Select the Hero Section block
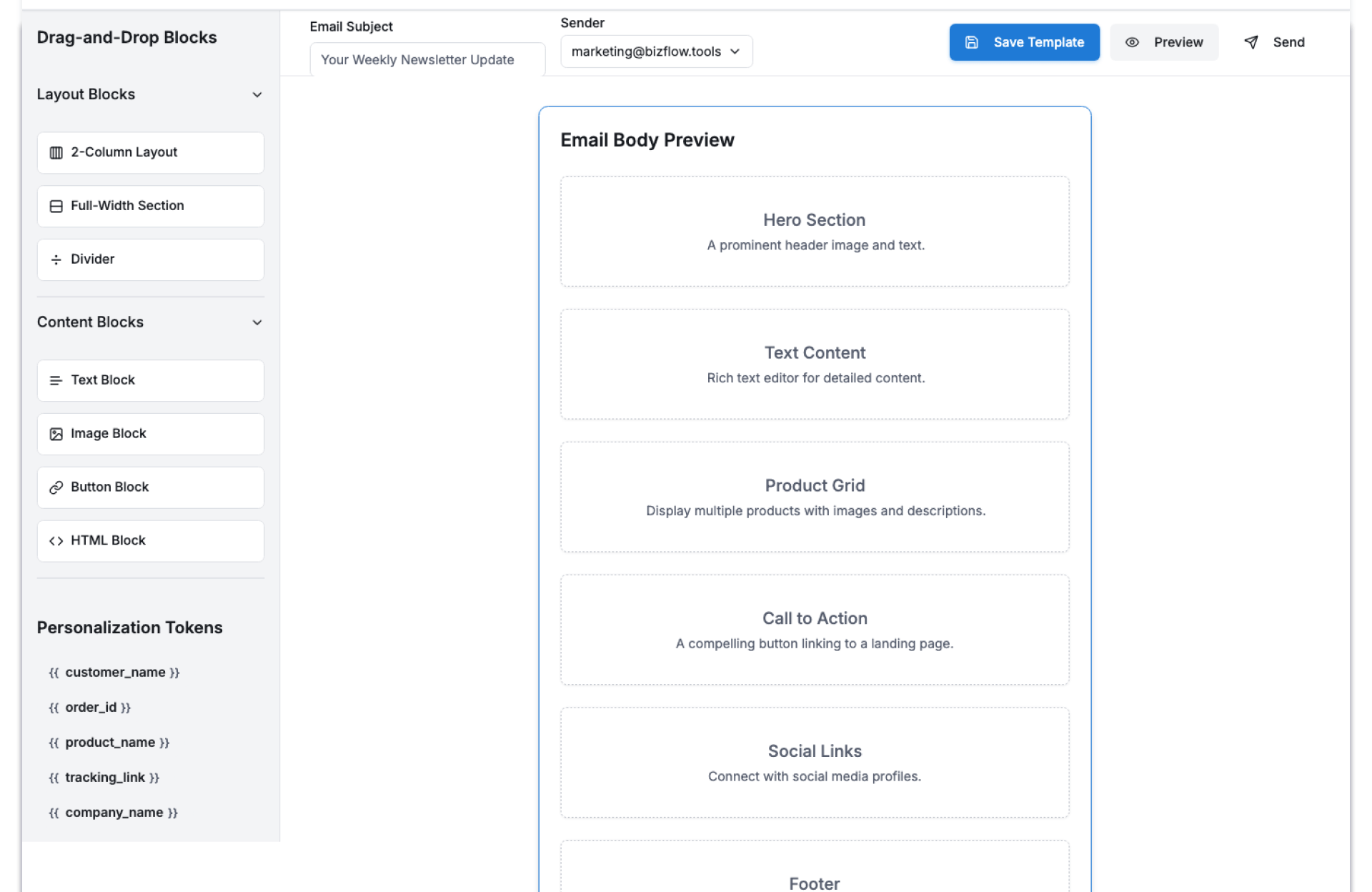Image resolution: width=1372 pixels, height=892 pixels. click(x=814, y=232)
